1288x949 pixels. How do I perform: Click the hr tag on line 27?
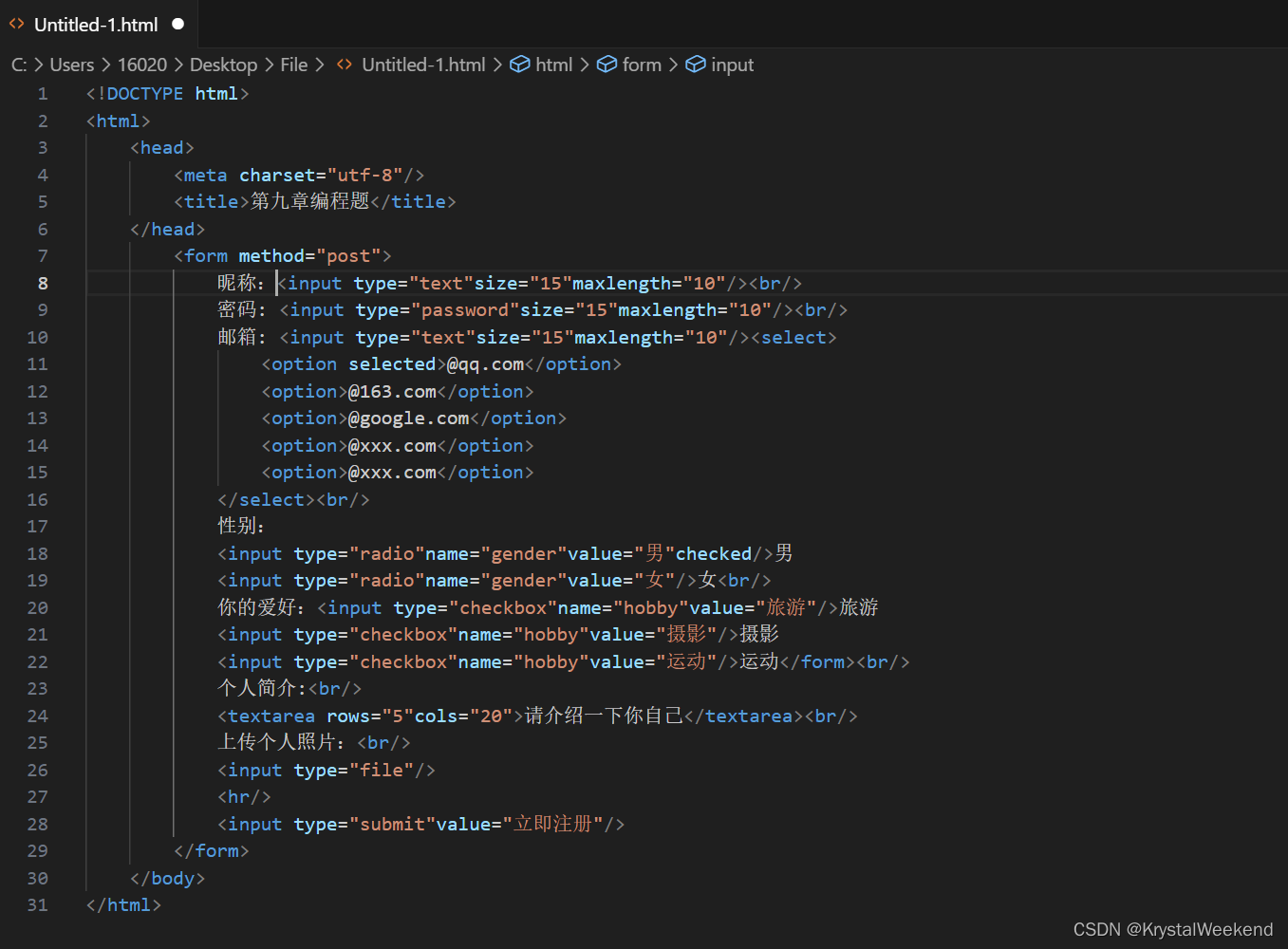click(245, 798)
